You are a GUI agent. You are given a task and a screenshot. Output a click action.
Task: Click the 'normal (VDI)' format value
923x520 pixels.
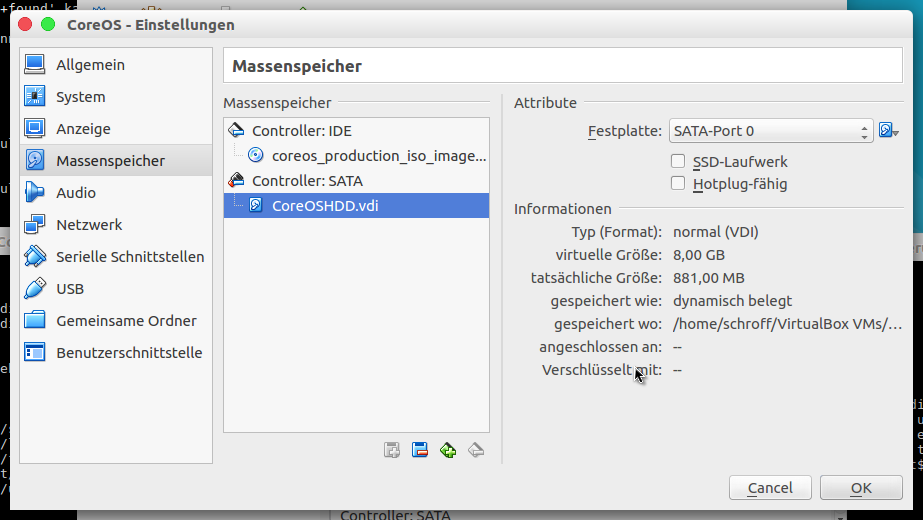click(715, 232)
